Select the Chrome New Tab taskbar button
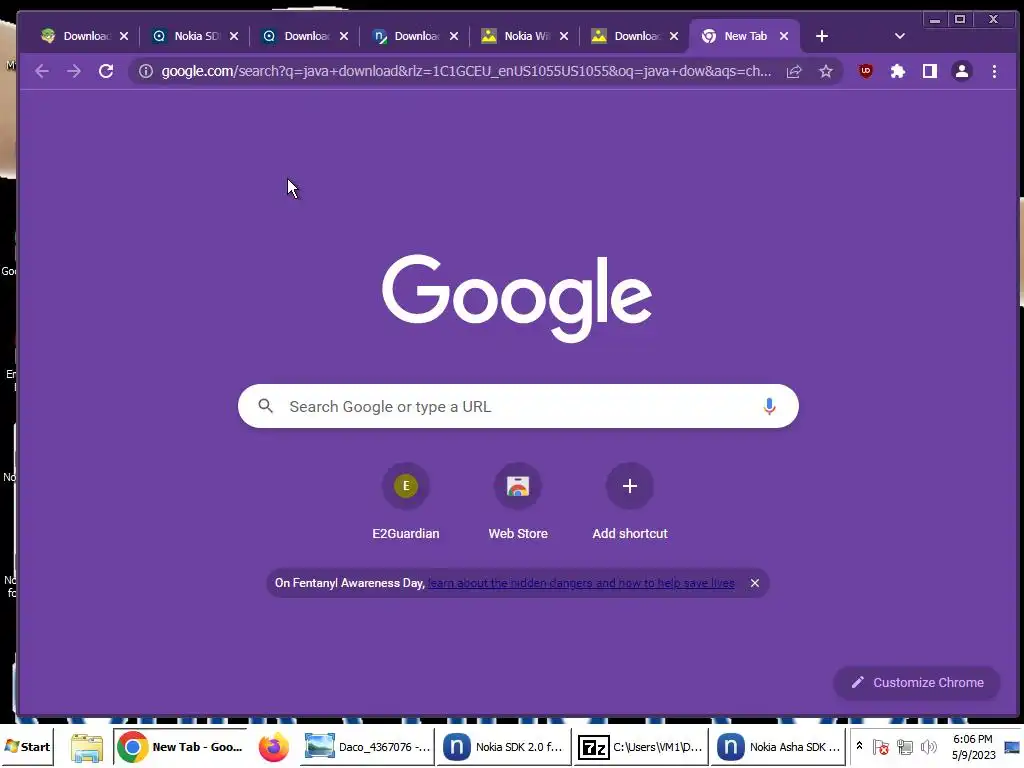The height and width of the screenshot is (768, 1024). pos(180,746)
